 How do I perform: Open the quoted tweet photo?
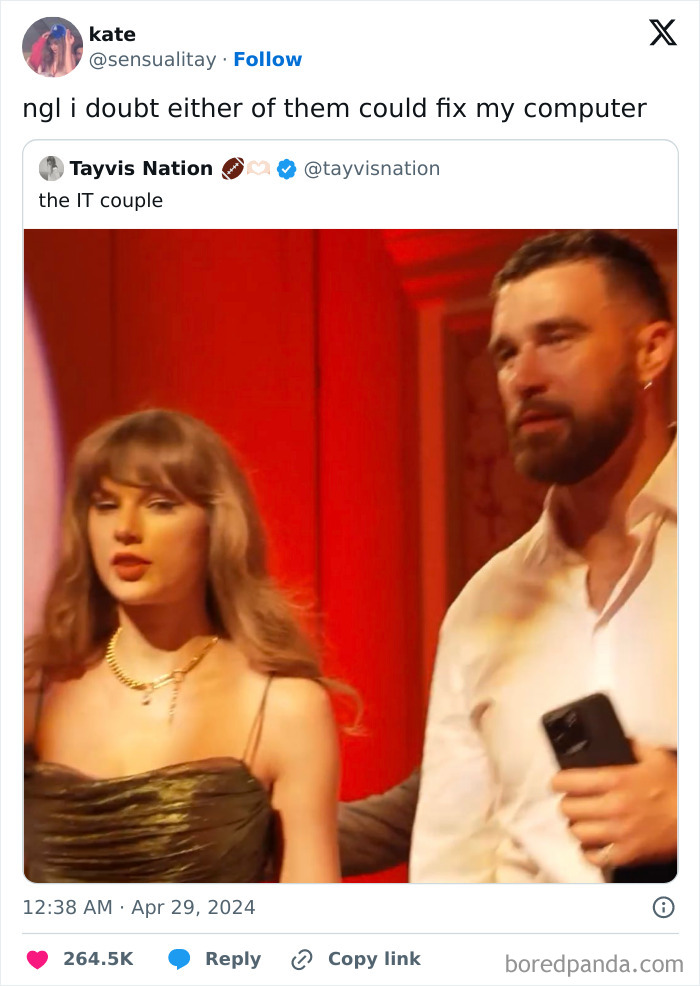[350, 555]
